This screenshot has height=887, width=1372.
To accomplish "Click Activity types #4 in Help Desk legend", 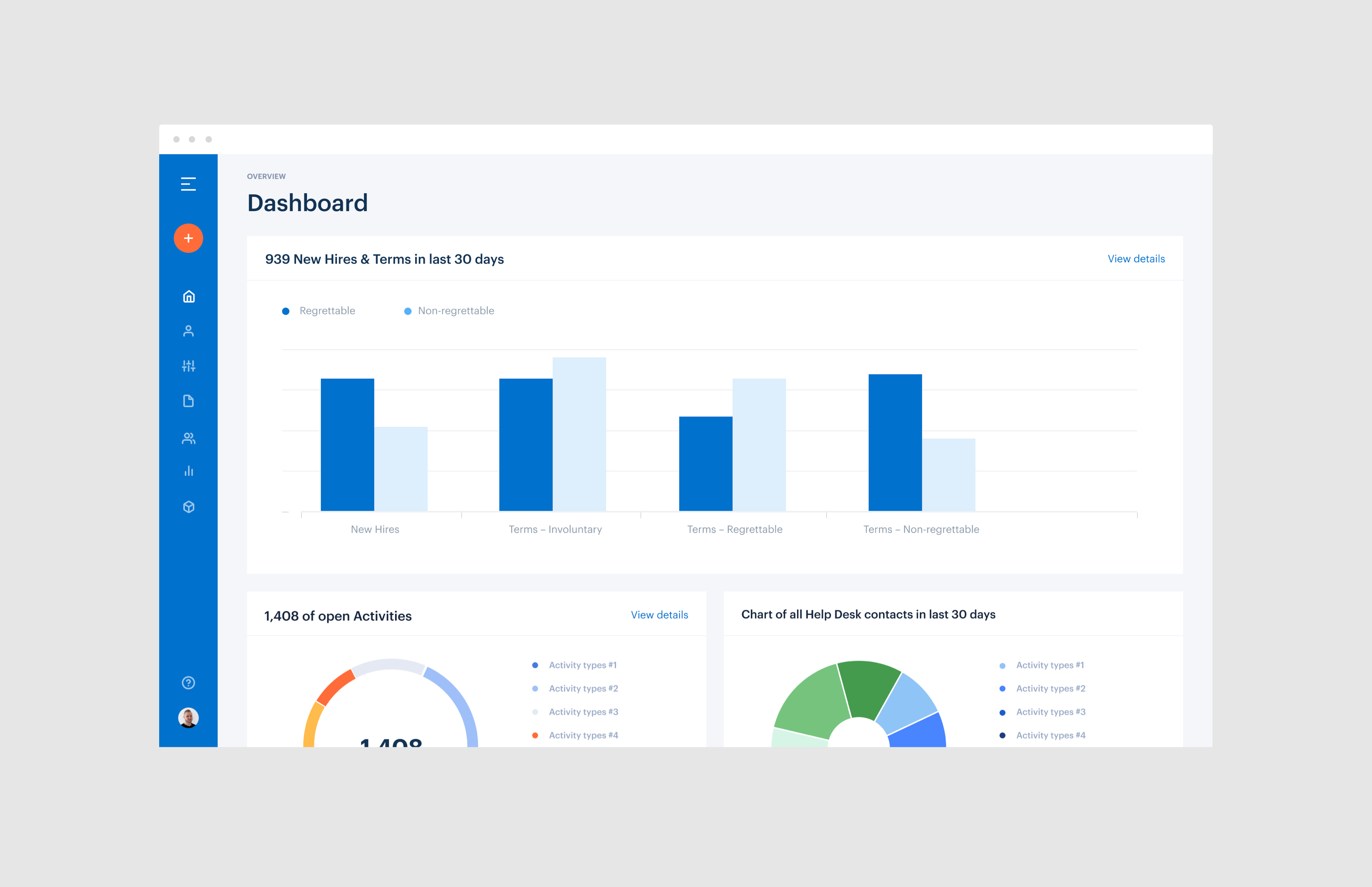I will [1042, 735].
